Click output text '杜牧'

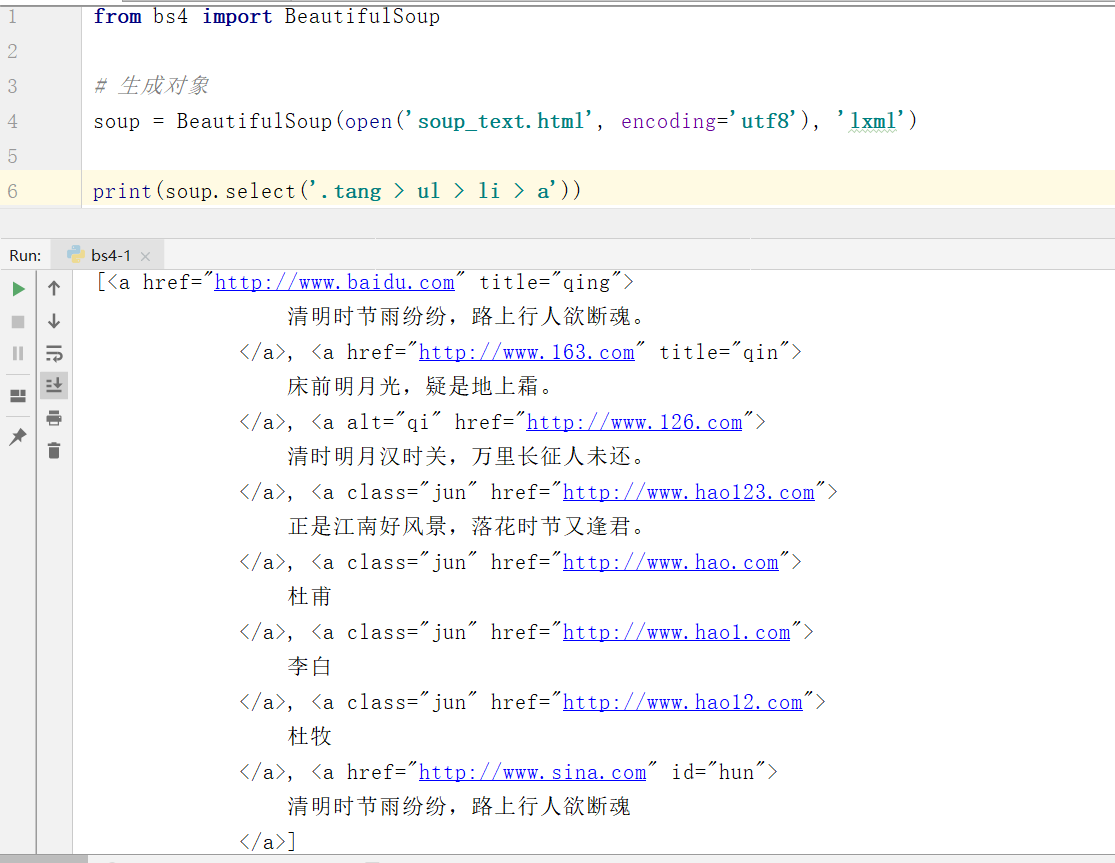[x=309, y=736]
